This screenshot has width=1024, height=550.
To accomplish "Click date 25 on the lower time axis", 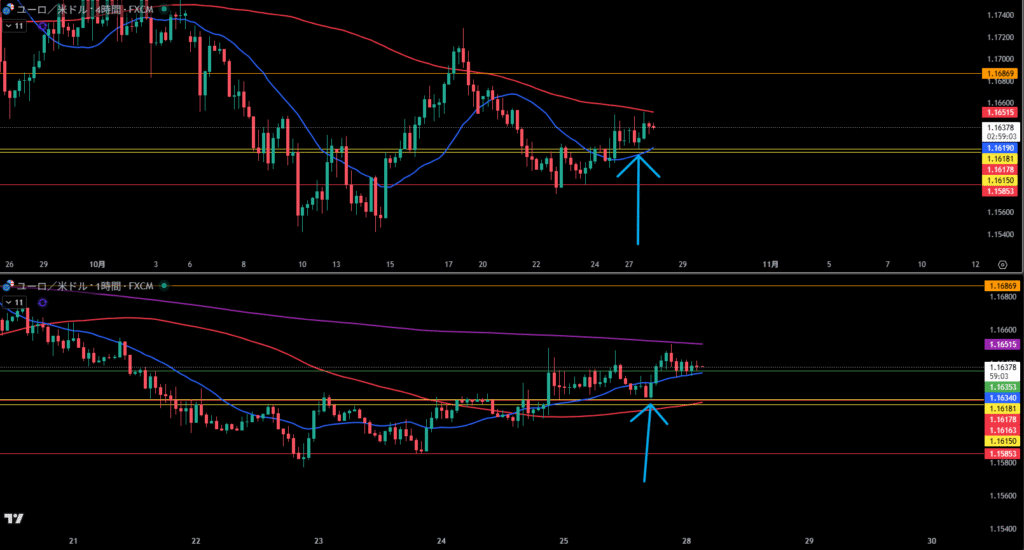I will tap(564, 540).
